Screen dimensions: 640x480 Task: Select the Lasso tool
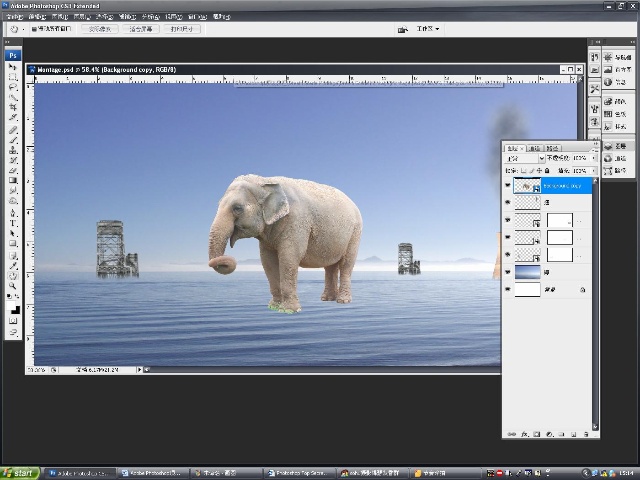tap(13, 87)
